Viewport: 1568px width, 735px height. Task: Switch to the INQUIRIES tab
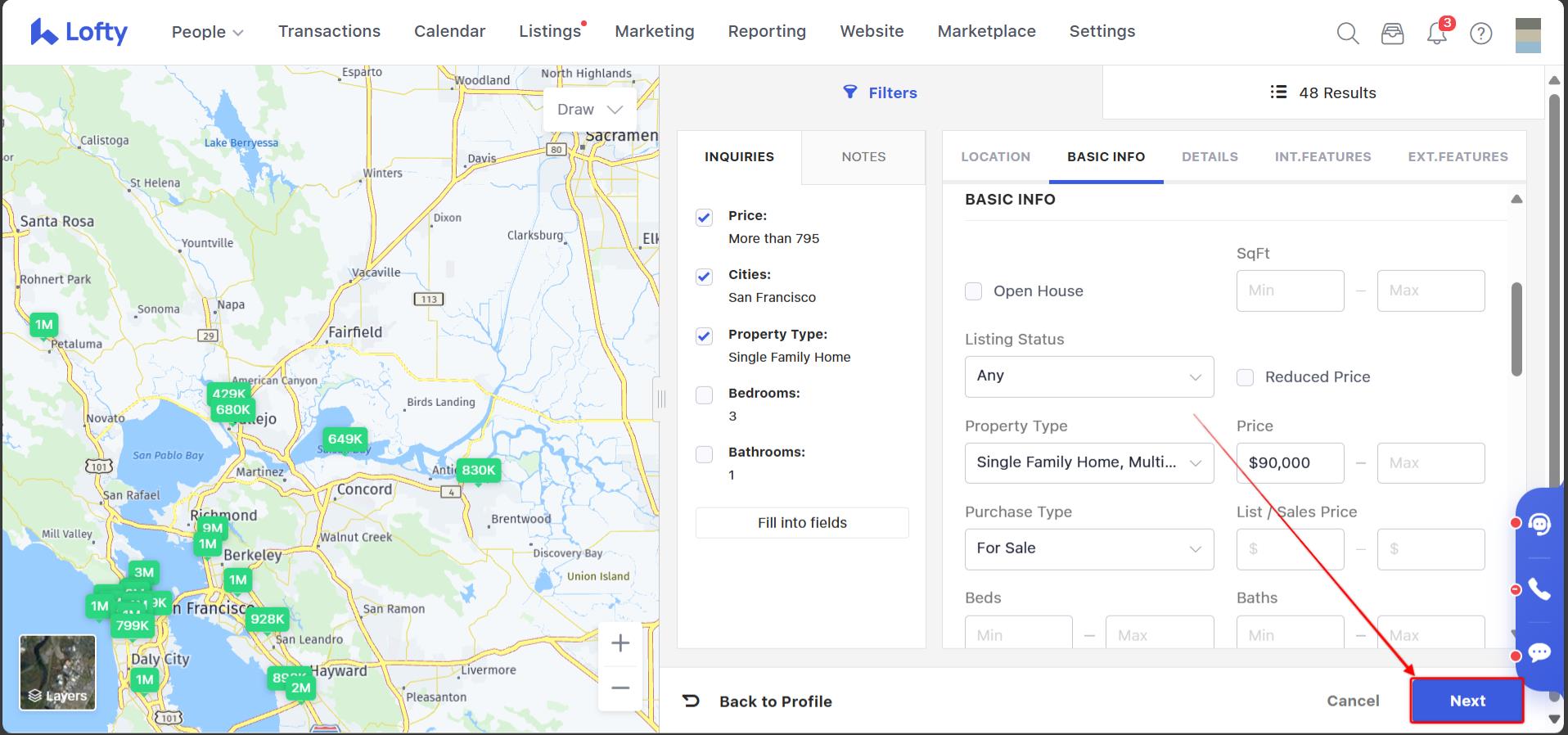tap(739, 157)
